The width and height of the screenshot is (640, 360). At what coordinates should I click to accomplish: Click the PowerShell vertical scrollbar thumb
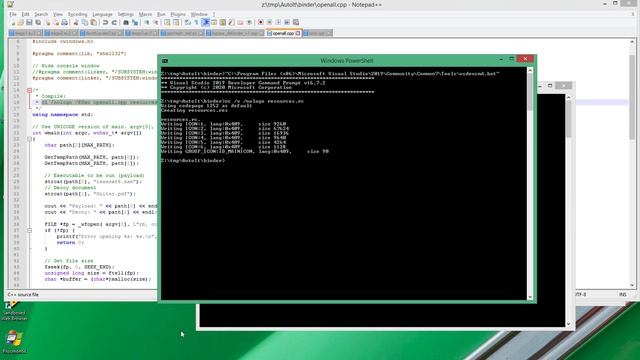coord(530,93)
